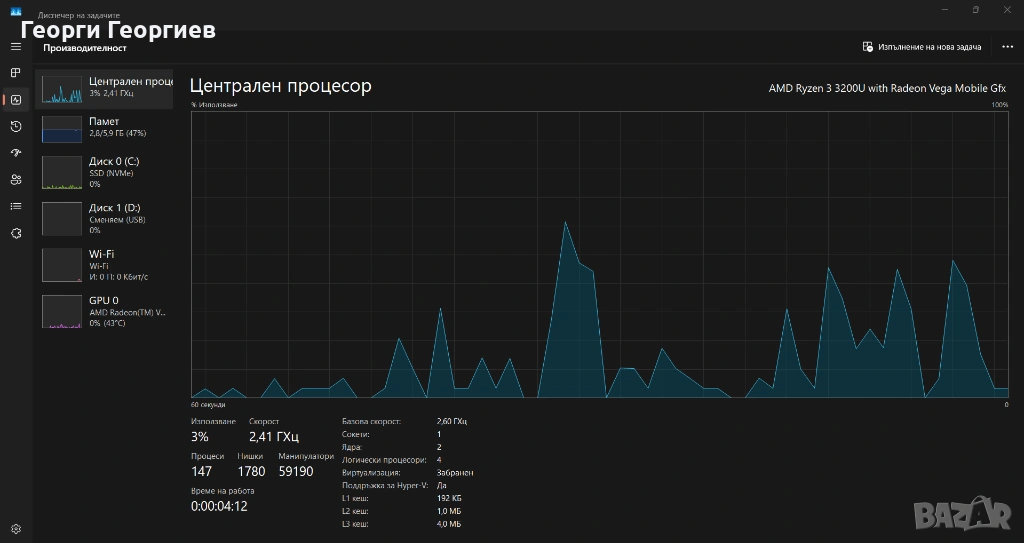Open Task Manager settings gear
The height and width of the screenshot is (543, 1024).
tap(16, 528)
